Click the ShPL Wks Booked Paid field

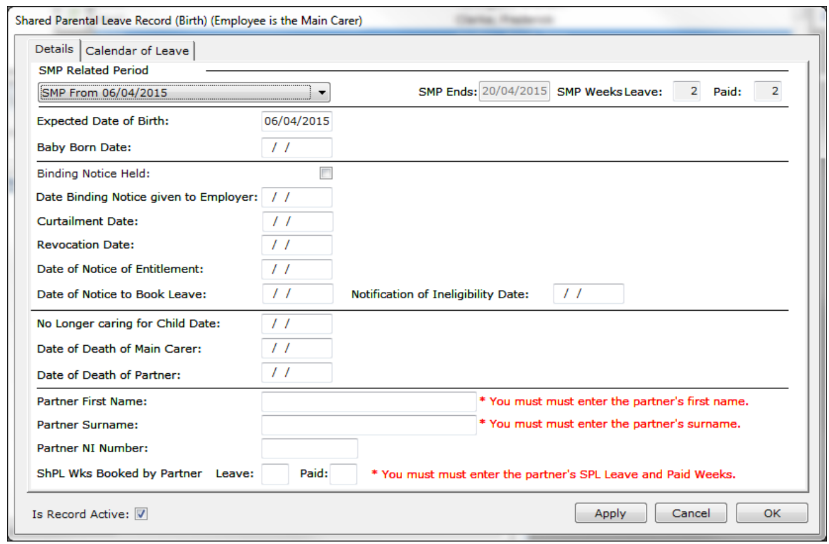[x=343, y=474]
